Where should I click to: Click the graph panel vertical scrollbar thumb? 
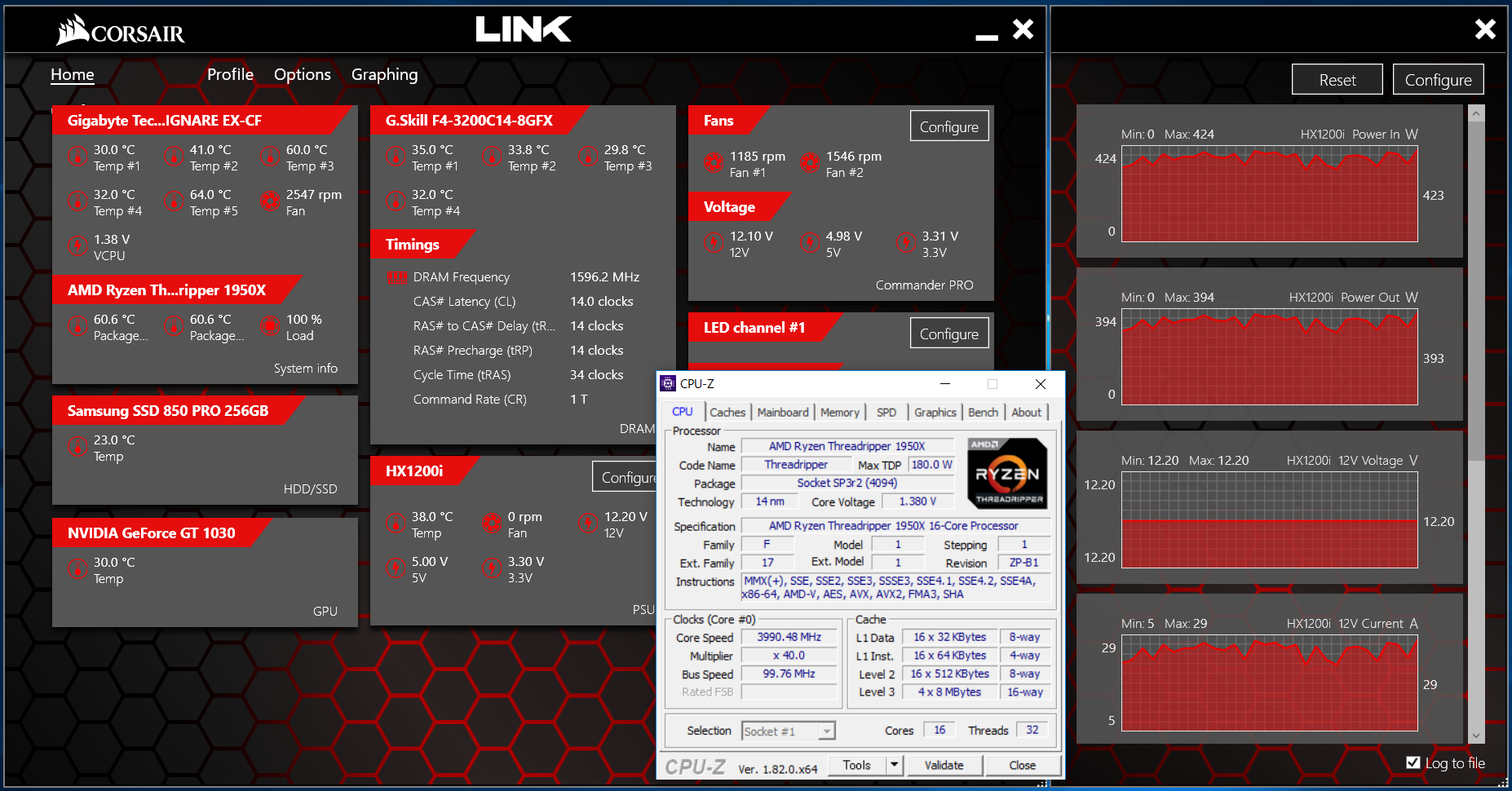pyautogui.click(x=1475, y=292)
